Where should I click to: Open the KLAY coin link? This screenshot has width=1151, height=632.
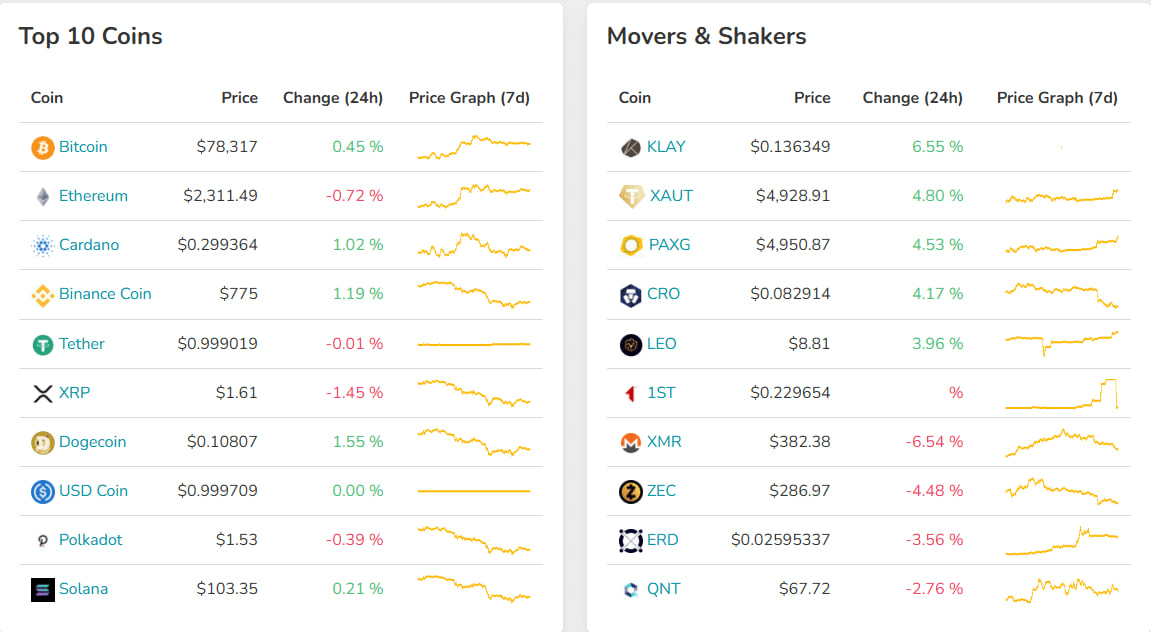coord(666,147)
